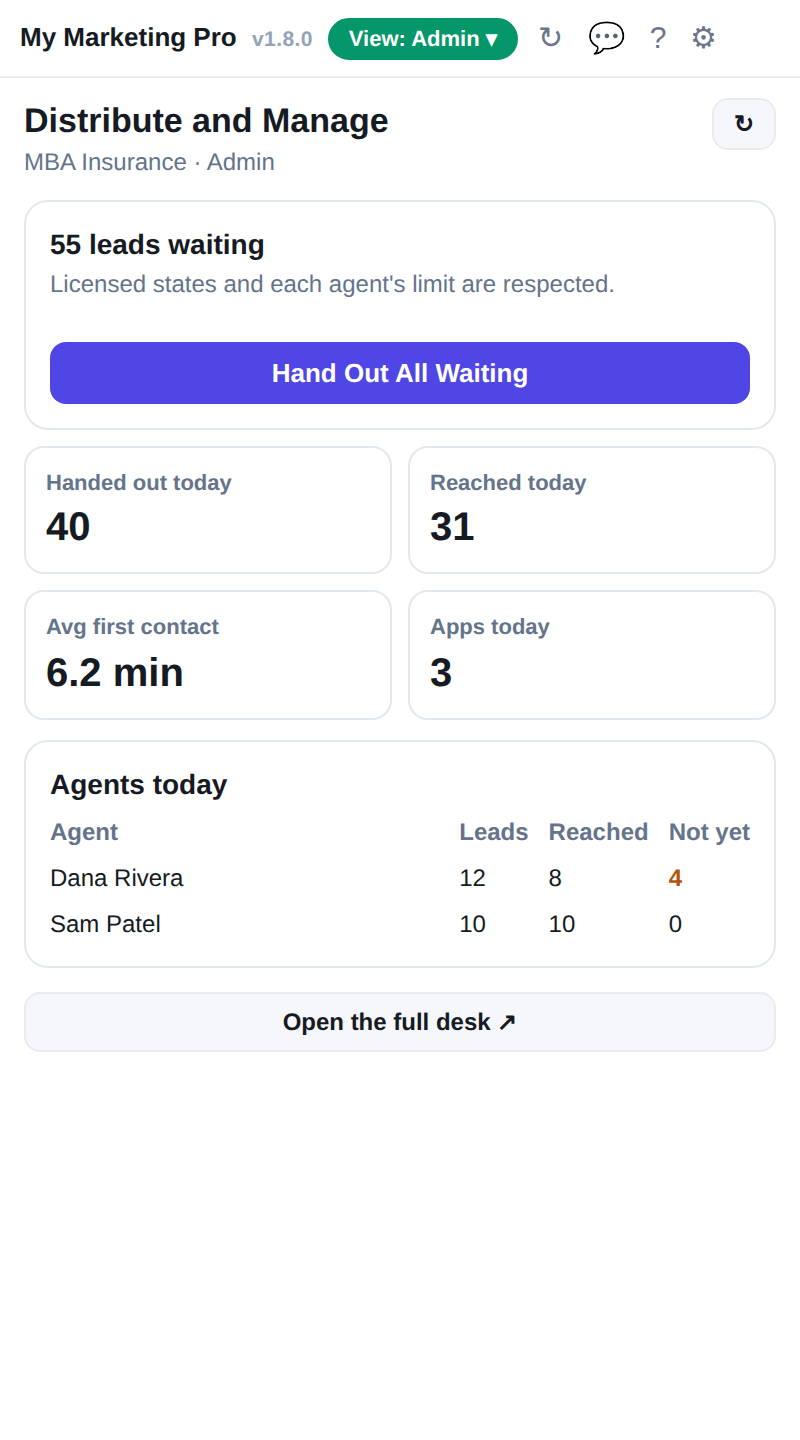Click the Avg first contact card
This screenshot has width=800, height=1440.
coord(208,655)
